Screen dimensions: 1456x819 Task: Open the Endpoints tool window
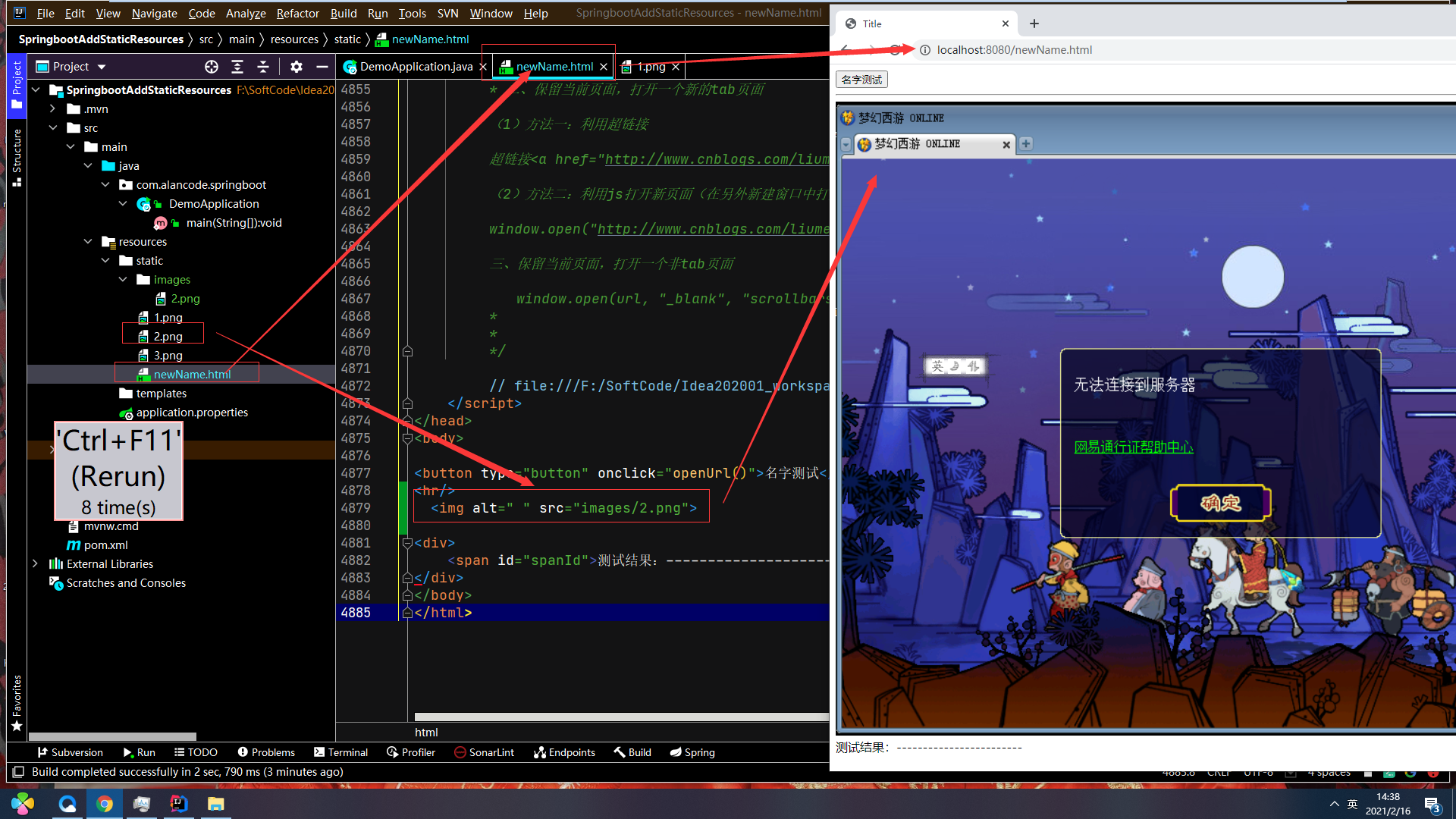coord(564,752)
